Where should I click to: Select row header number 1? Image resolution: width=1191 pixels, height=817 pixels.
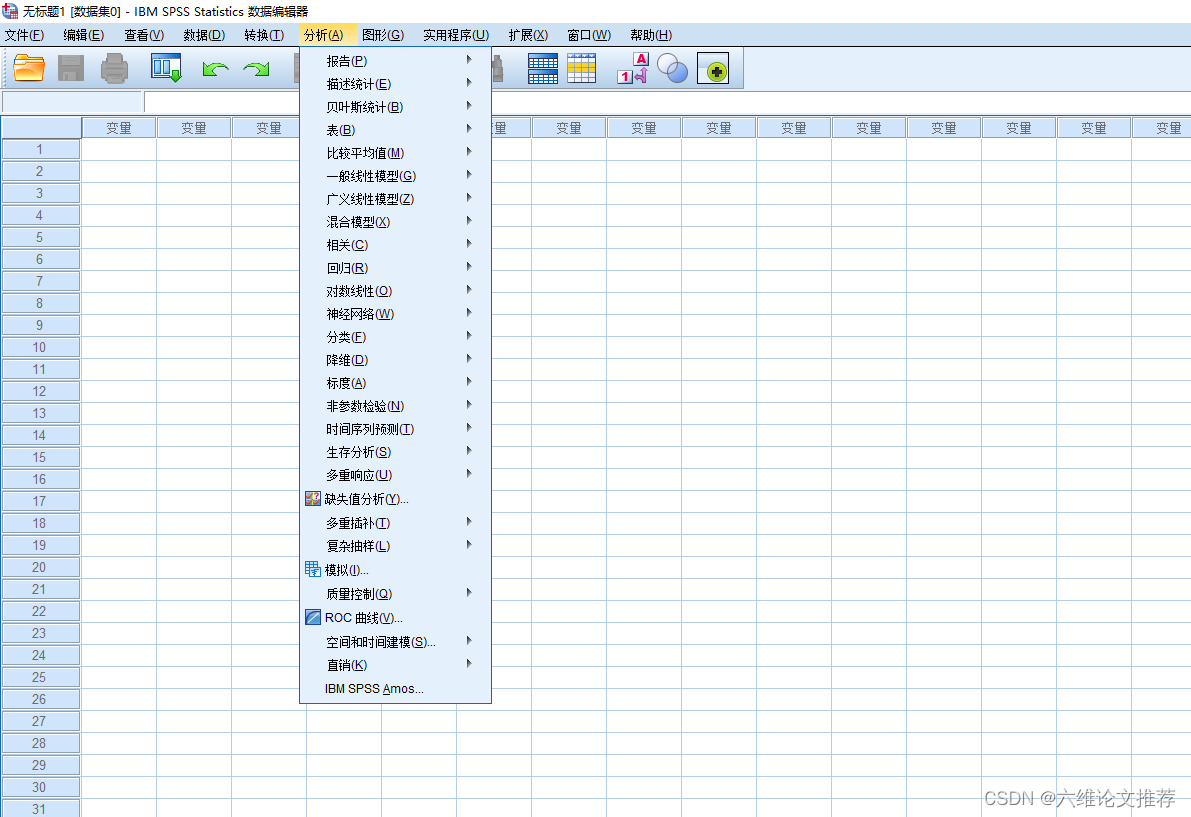[40, 150]
